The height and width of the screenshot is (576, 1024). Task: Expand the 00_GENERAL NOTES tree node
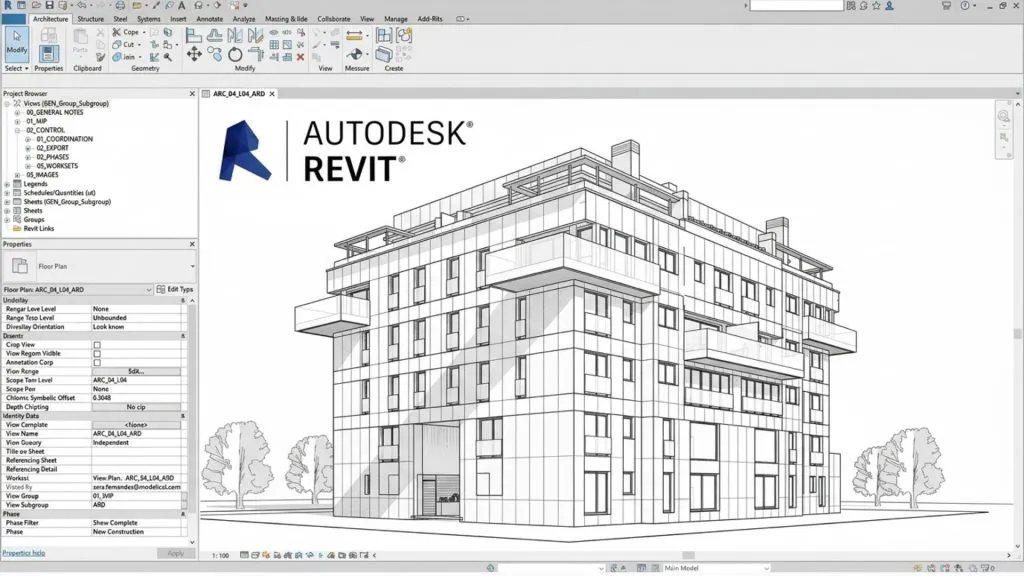pos(18,112)
